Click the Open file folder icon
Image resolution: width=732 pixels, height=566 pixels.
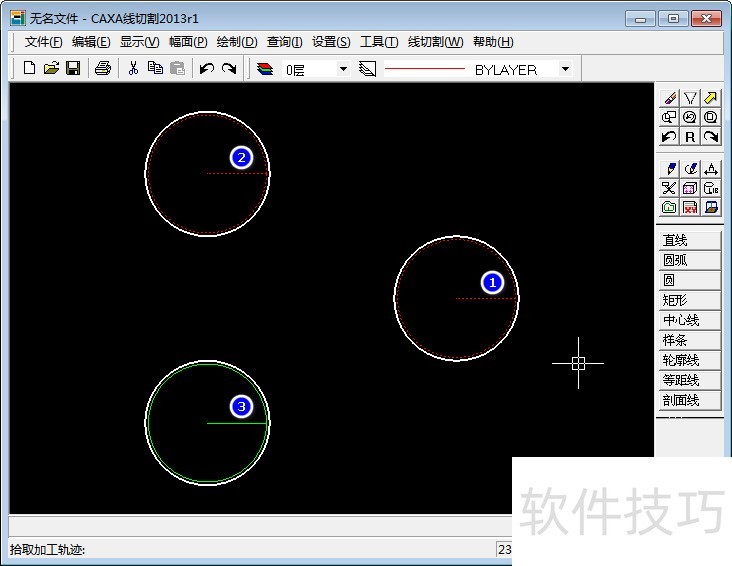[x=51, y=69]
